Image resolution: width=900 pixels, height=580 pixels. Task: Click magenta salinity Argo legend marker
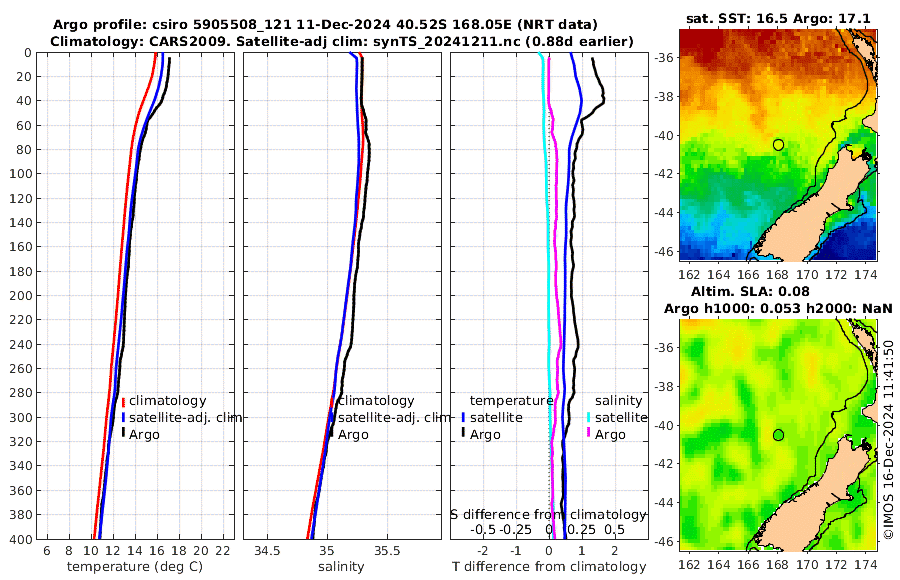(x=588, y=434)
